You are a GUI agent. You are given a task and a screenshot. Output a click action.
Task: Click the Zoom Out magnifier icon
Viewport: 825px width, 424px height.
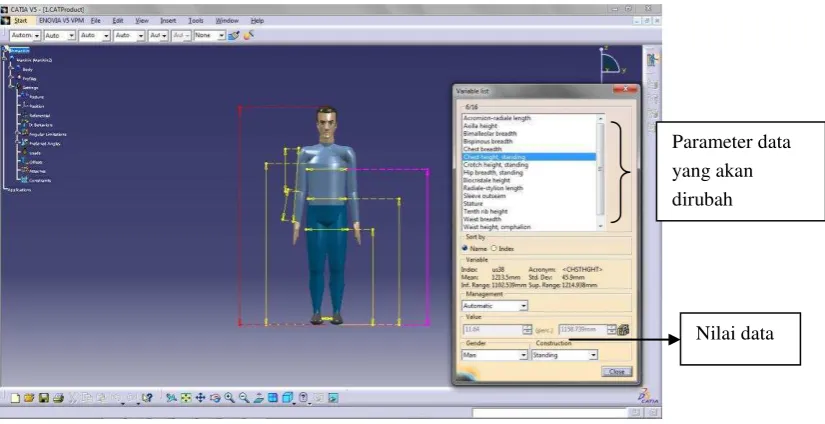[x=244, y=398]
